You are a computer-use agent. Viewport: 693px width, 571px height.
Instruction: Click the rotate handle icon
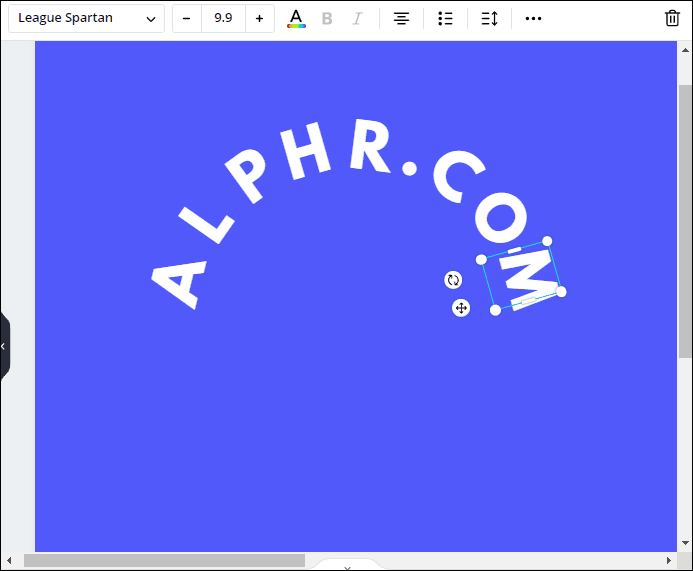pyautogui.click(x=453, y=280)
